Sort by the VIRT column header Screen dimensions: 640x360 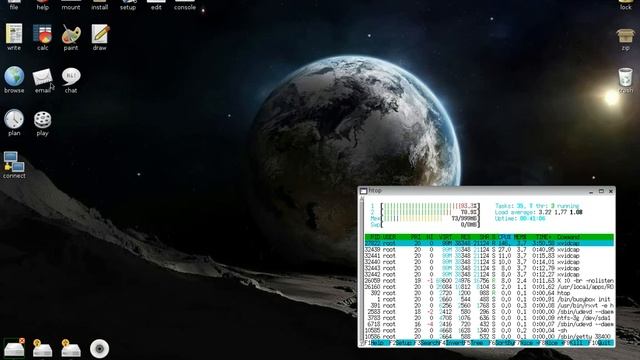point(445,237)
